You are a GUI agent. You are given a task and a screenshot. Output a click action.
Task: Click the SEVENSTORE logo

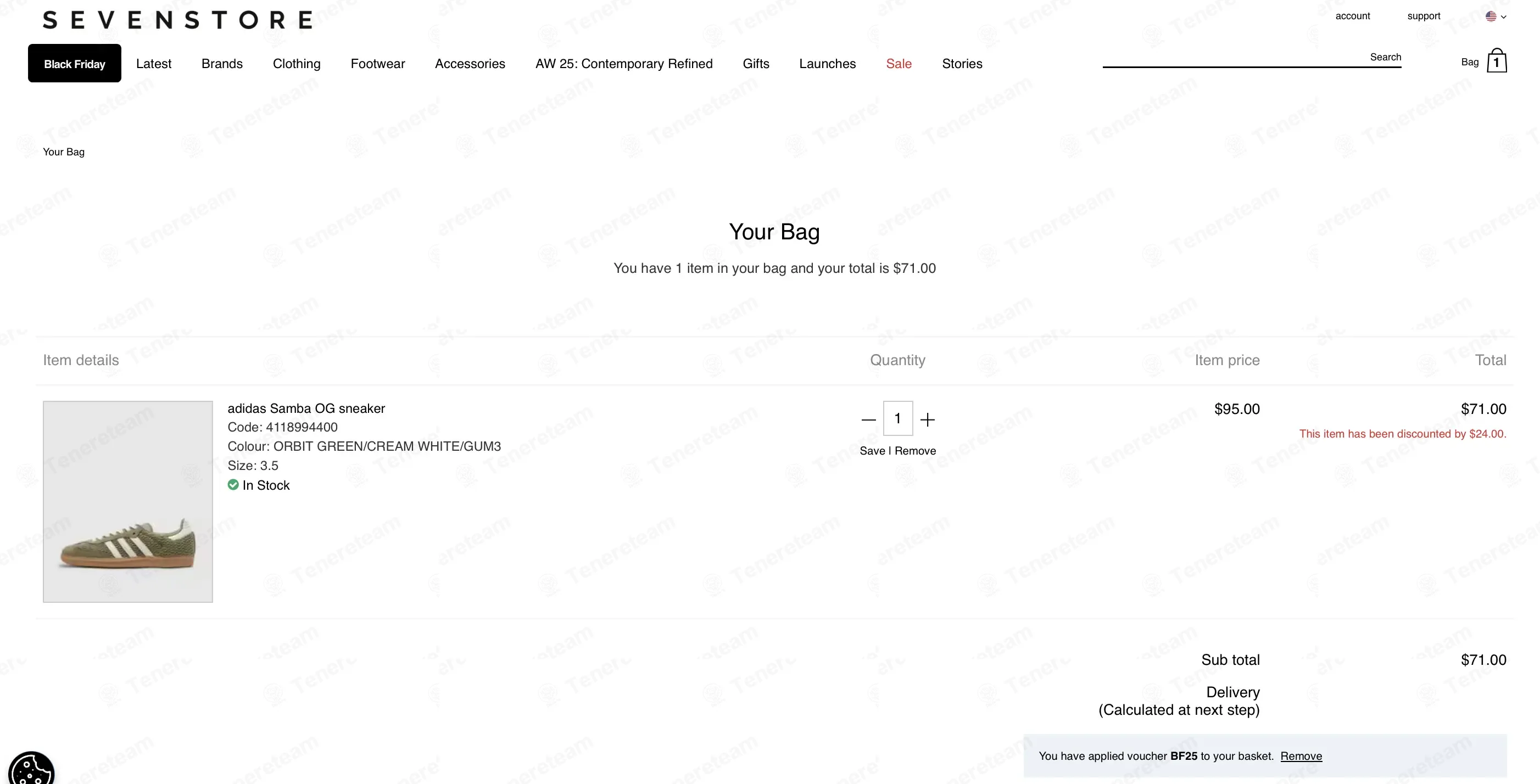coord(177,20)
